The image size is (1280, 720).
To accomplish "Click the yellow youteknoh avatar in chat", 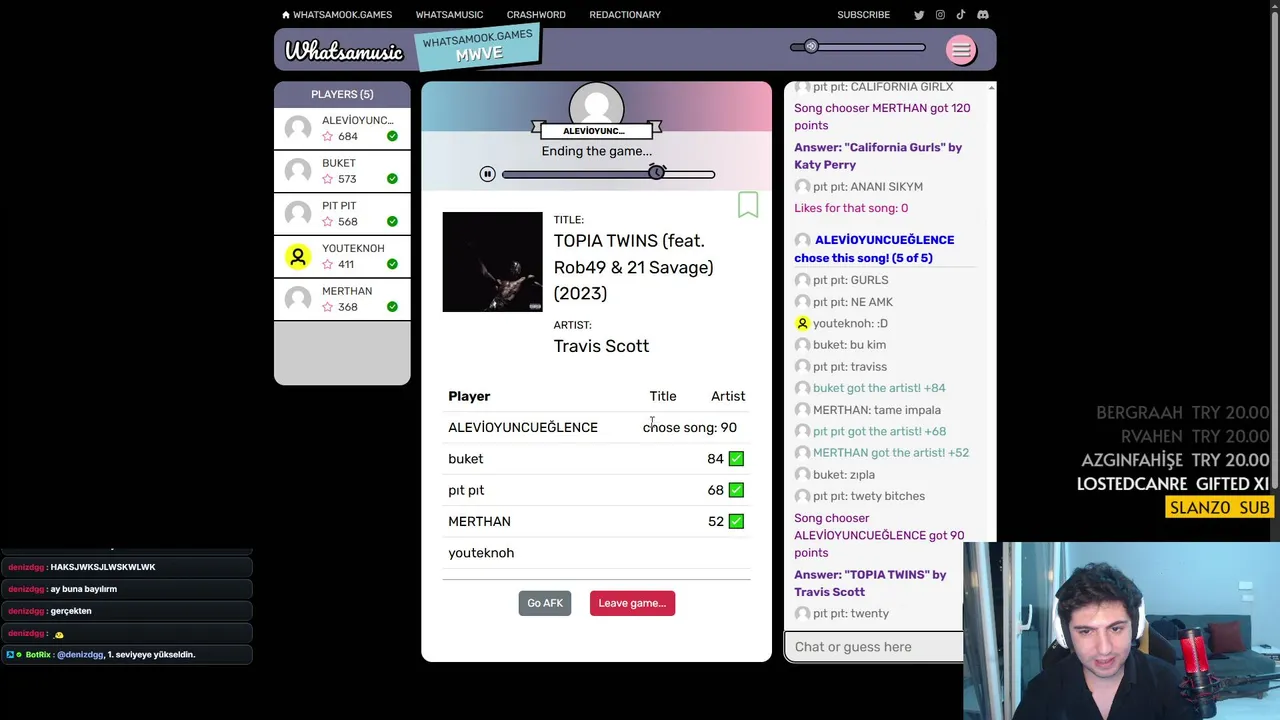I will (802, 324).
